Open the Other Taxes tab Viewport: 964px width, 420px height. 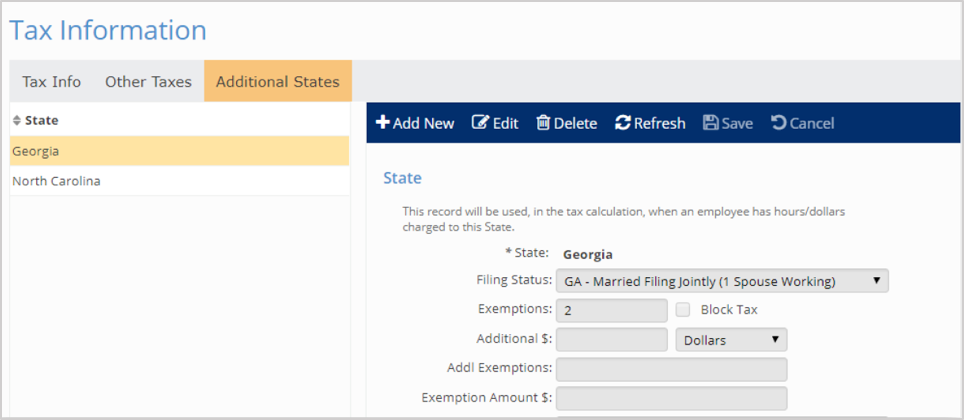148,82
